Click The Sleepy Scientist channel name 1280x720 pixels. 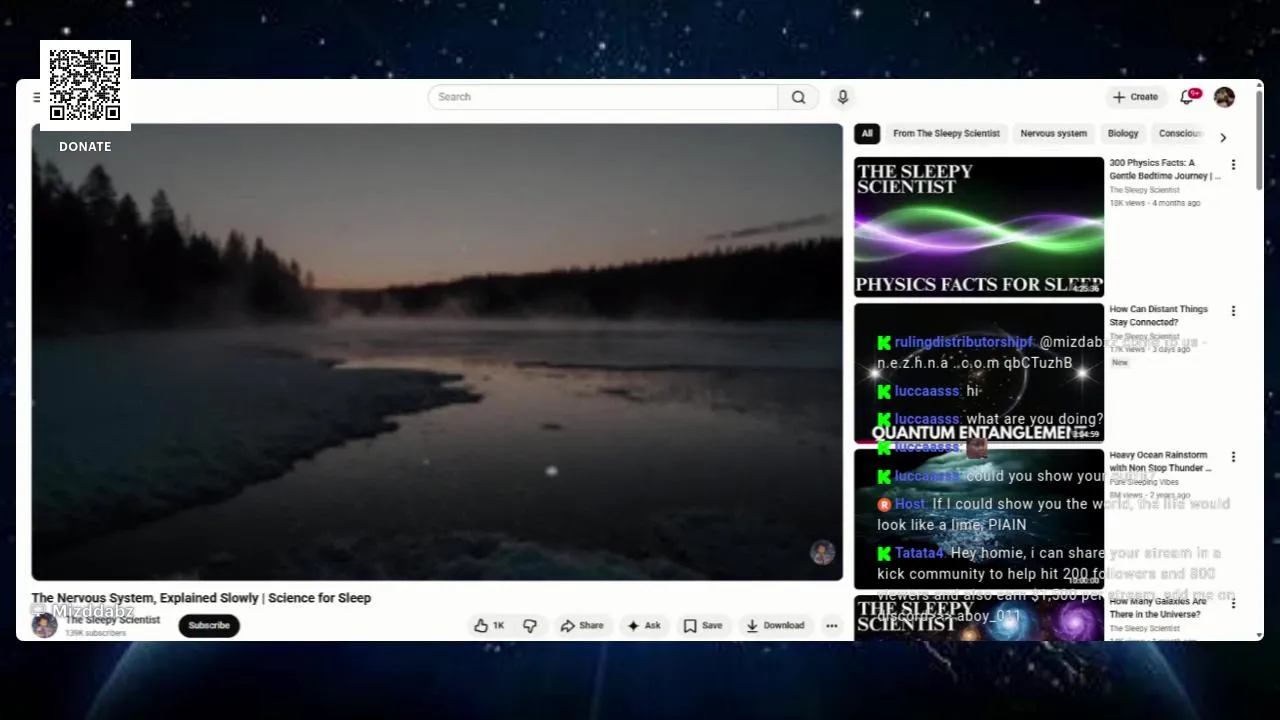click(113, 620)
